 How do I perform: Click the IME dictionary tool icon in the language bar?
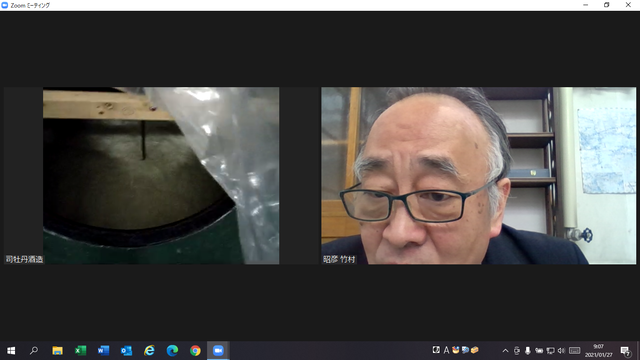[x=465, y=350]
